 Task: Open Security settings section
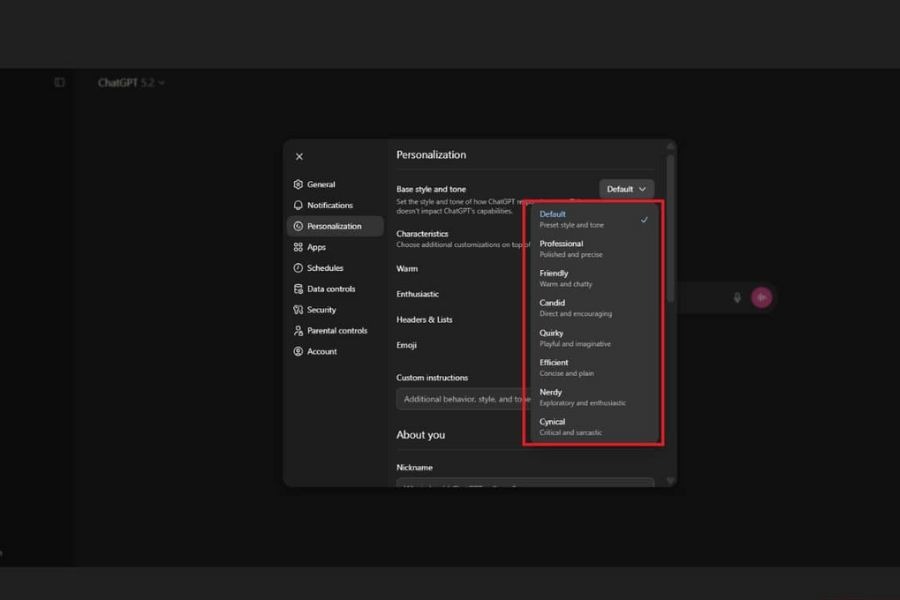pyautogui.click(x=321, y=310)
